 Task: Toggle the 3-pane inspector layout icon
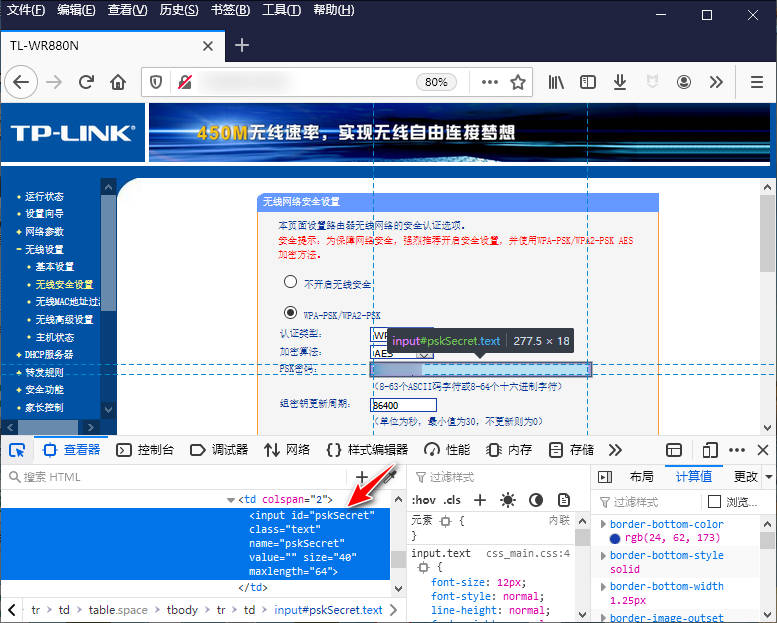pos(605,477)
